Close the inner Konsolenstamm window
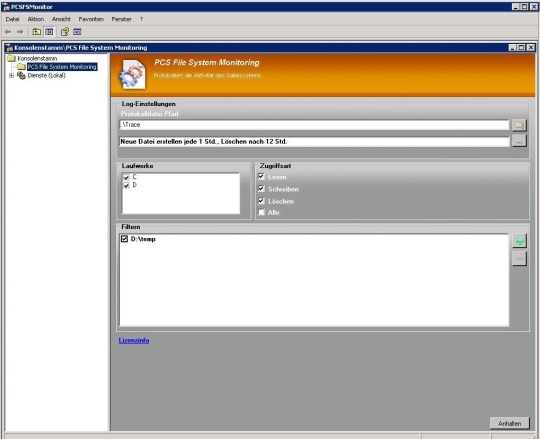 [x=531, y=48]
